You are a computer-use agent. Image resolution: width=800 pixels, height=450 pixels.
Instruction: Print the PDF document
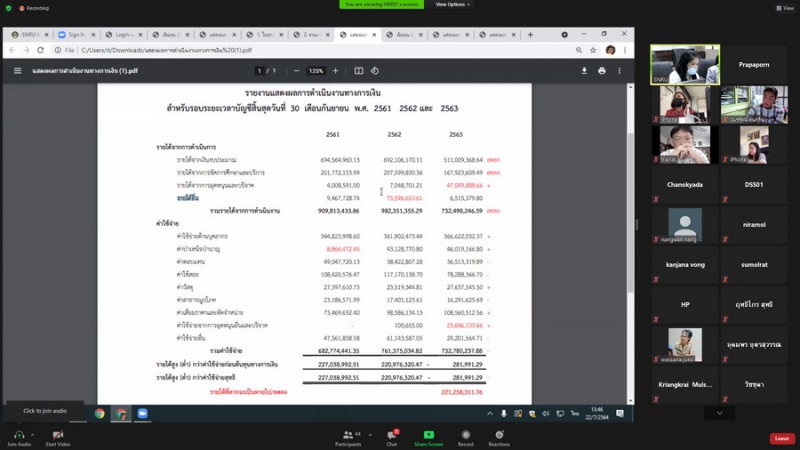[x=601, y=71]
